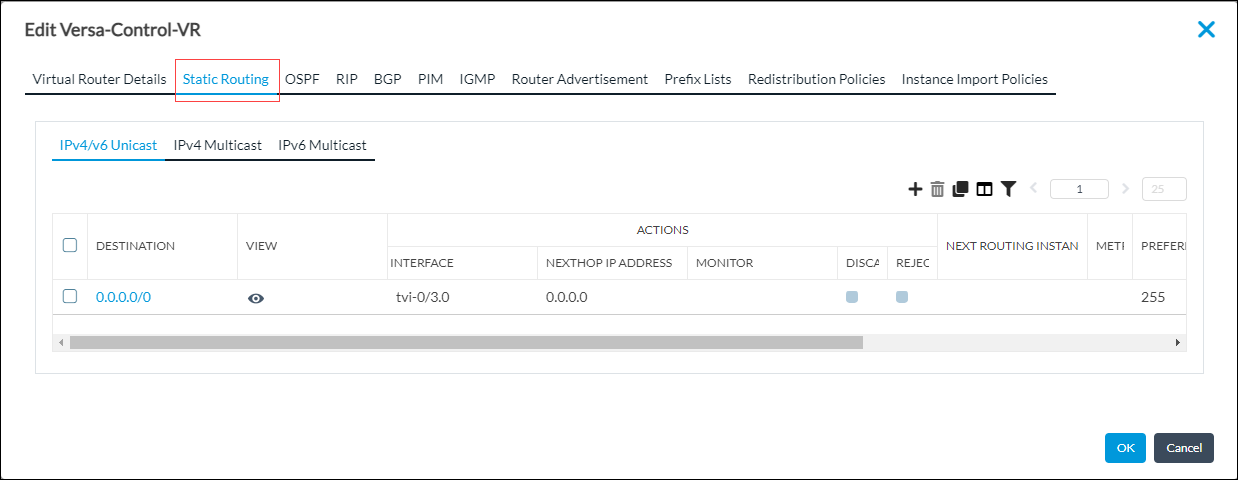Switch to IGMP tab
The image size is (1238, 480).
[477, 79]
